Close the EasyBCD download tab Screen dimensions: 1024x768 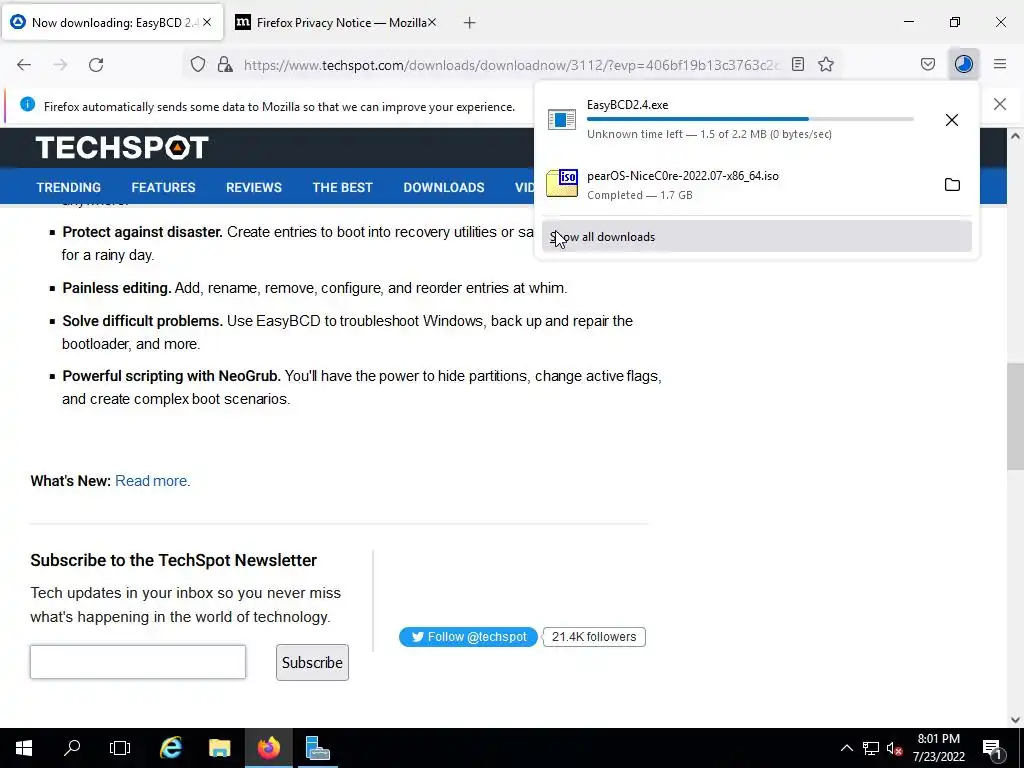(207, 22)
